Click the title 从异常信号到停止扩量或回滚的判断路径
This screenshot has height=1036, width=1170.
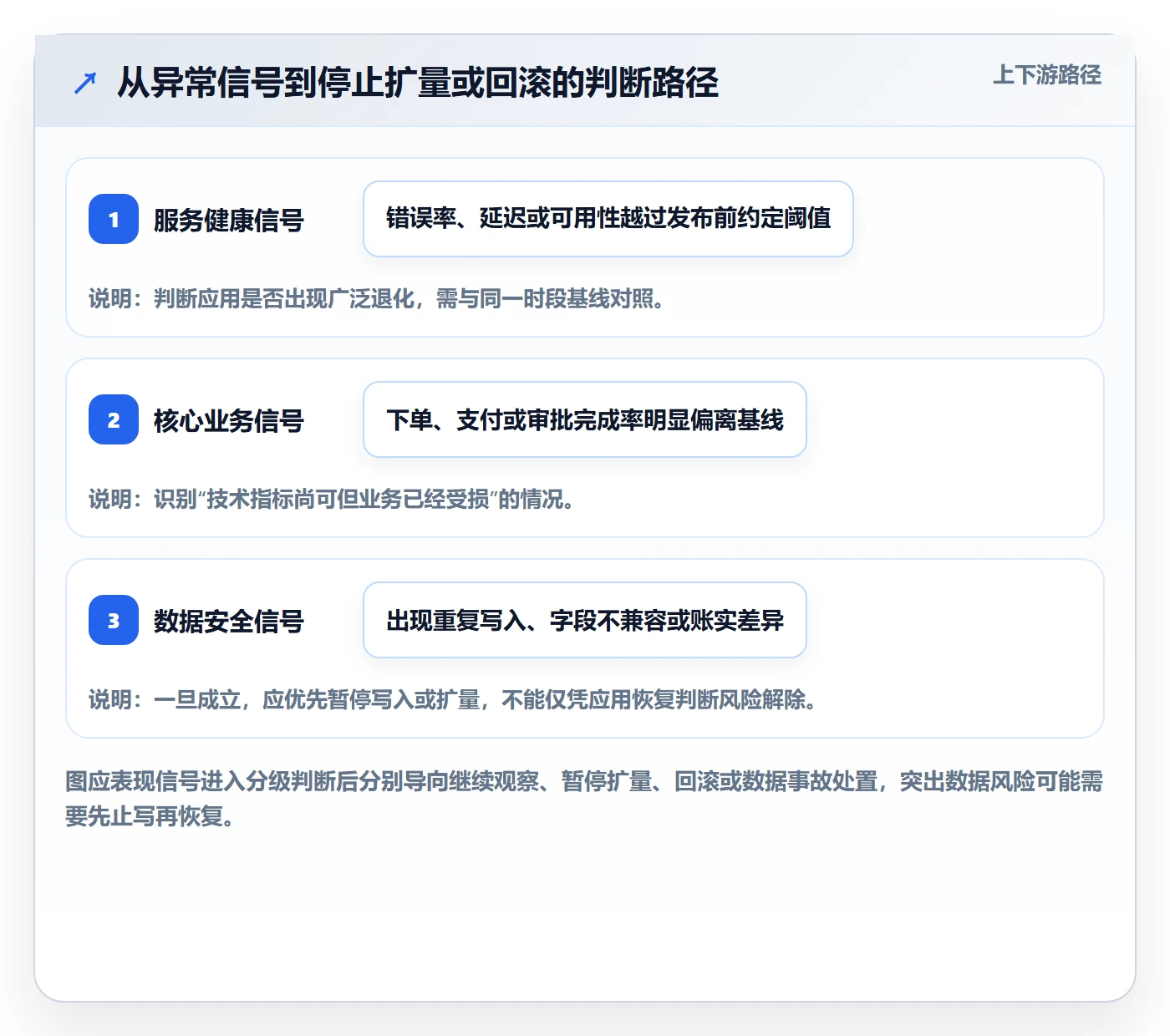click(x=418, y=83)
